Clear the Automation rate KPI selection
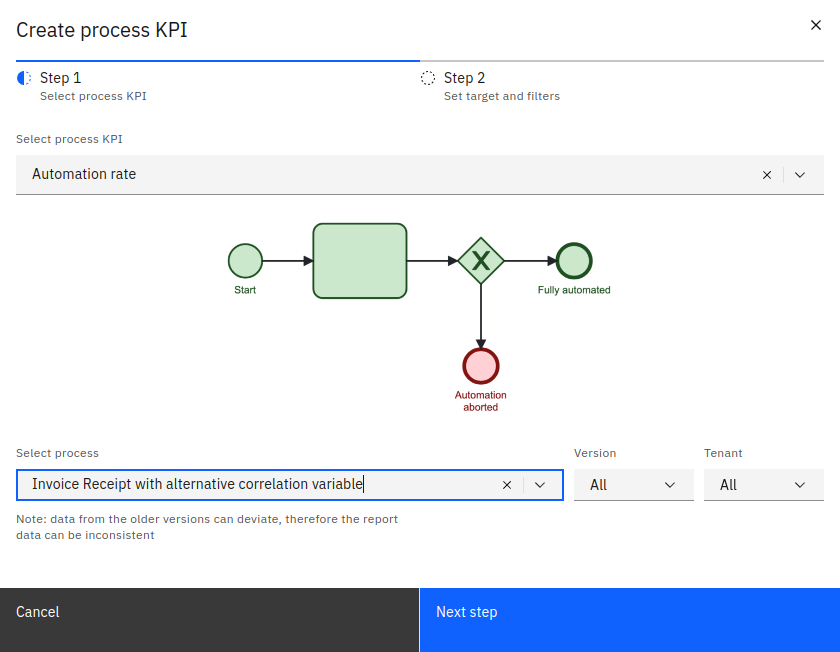This screenshot has width=840, height=652. [767, 174]
